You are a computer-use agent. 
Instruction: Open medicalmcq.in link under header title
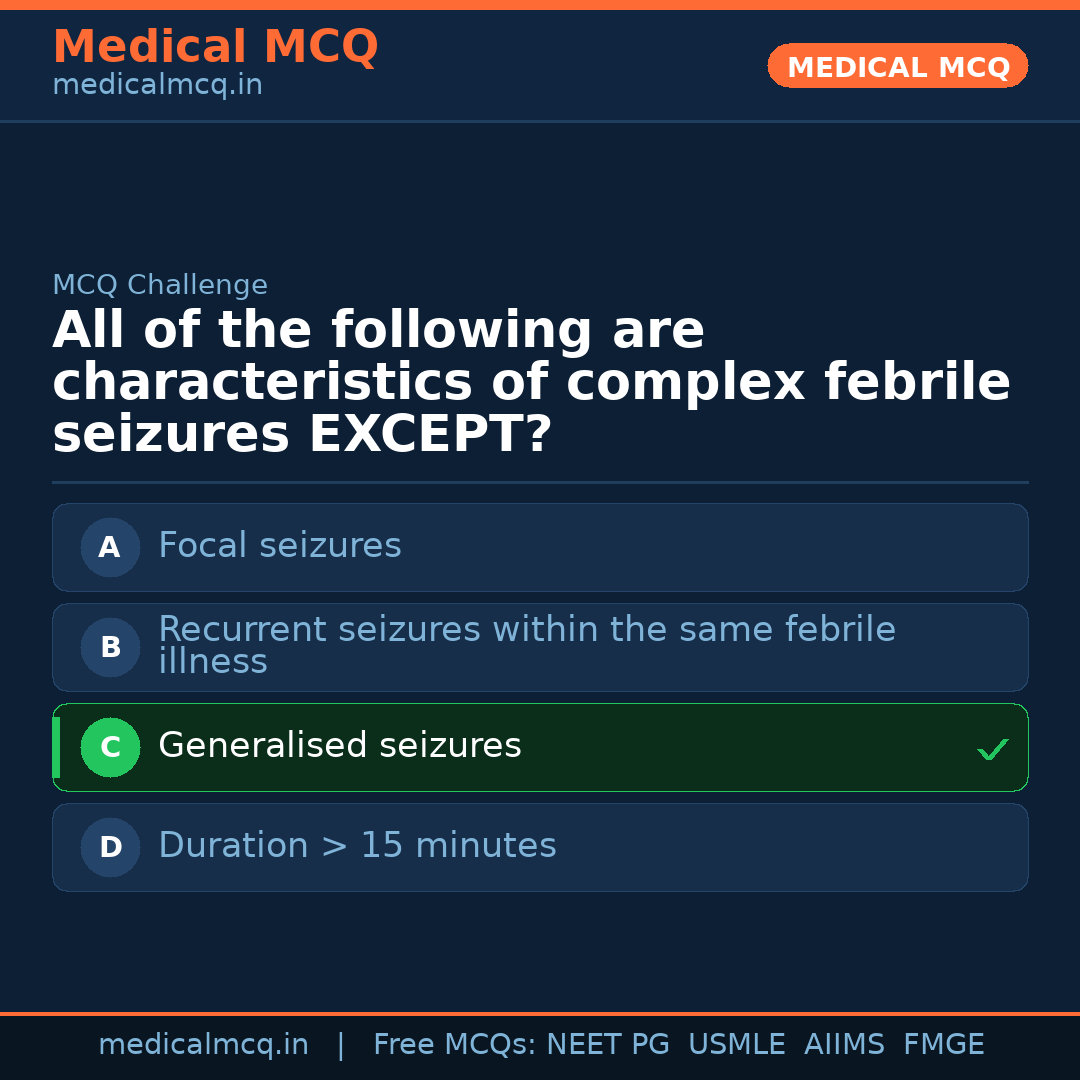tap(157, 86)
